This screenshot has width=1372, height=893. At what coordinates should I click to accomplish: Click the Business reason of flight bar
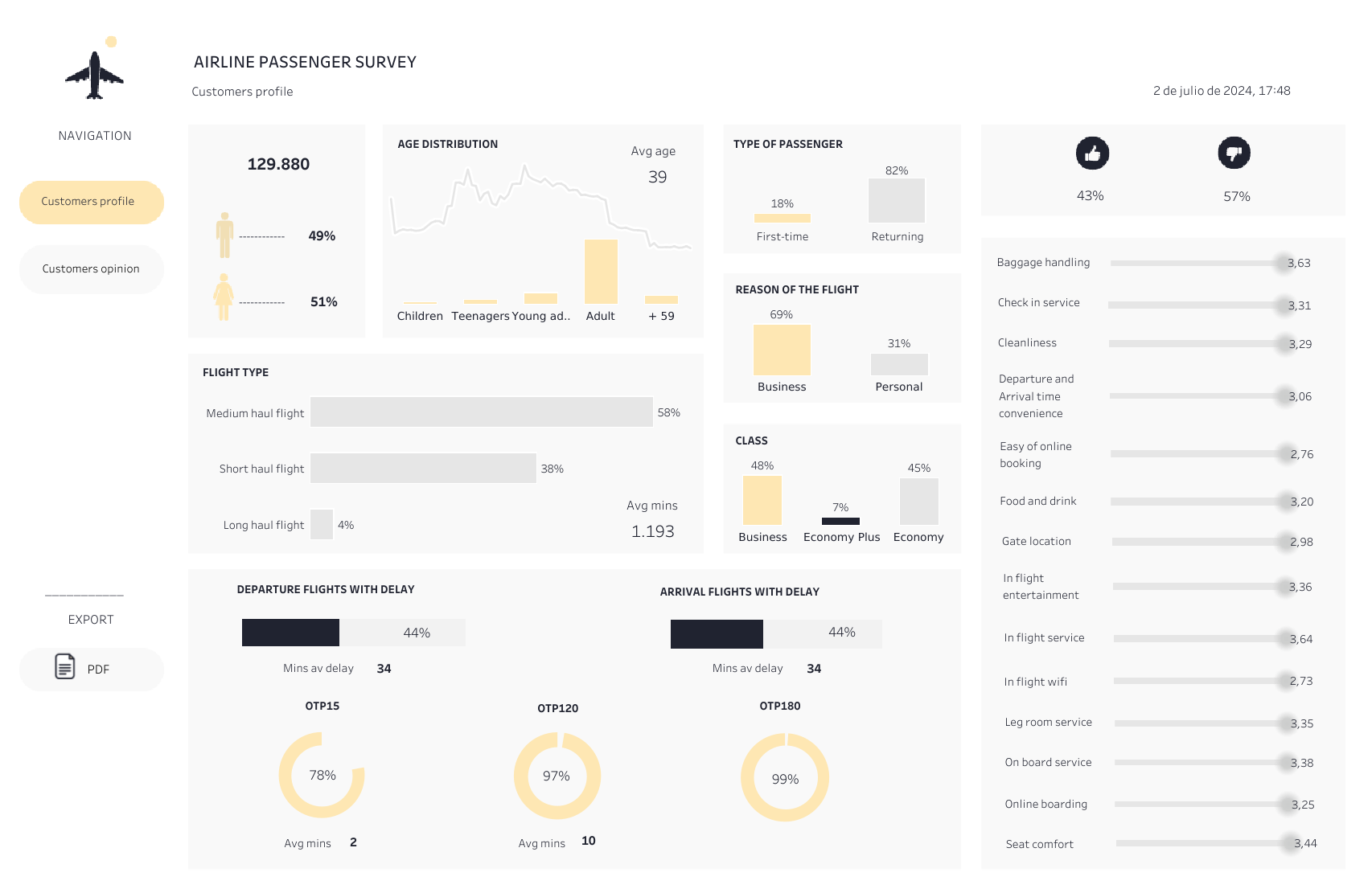[x=781, y=350]
